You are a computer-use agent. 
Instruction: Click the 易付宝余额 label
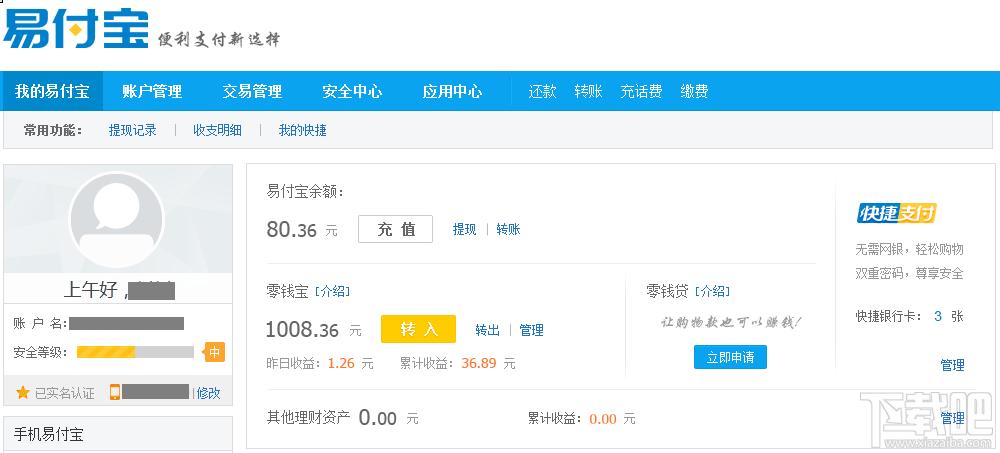305,191
